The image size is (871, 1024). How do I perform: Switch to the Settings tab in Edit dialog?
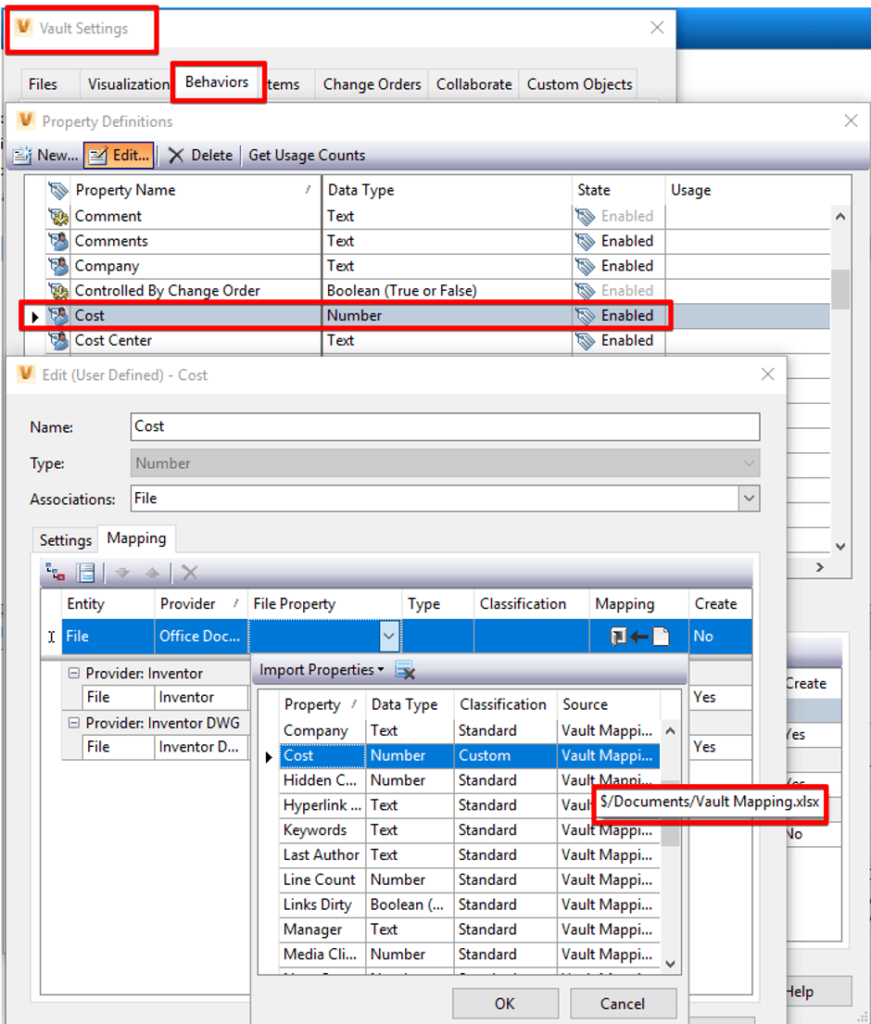point(65,540)
